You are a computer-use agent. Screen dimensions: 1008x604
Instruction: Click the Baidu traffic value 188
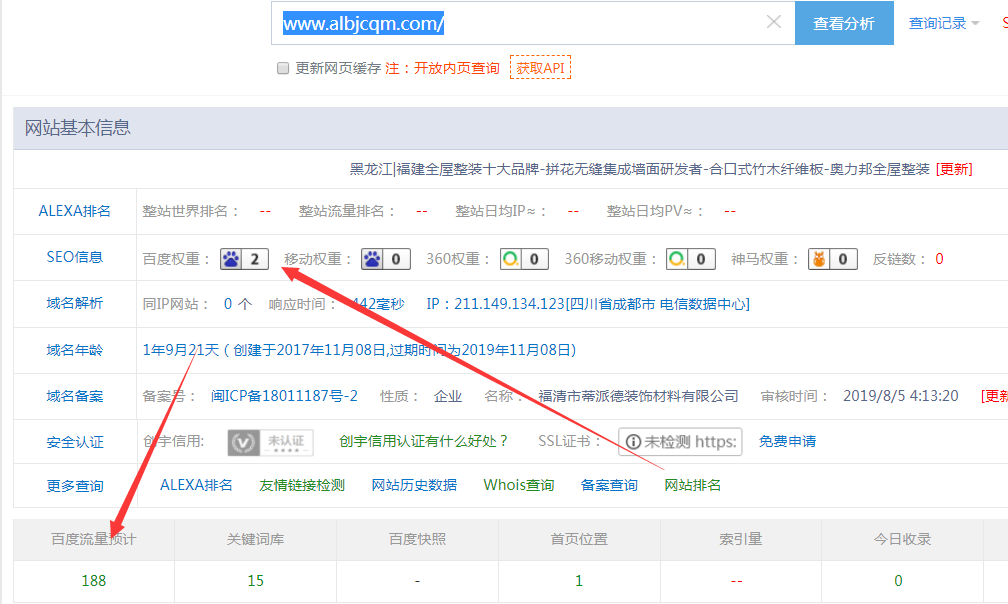pos(94,581)
